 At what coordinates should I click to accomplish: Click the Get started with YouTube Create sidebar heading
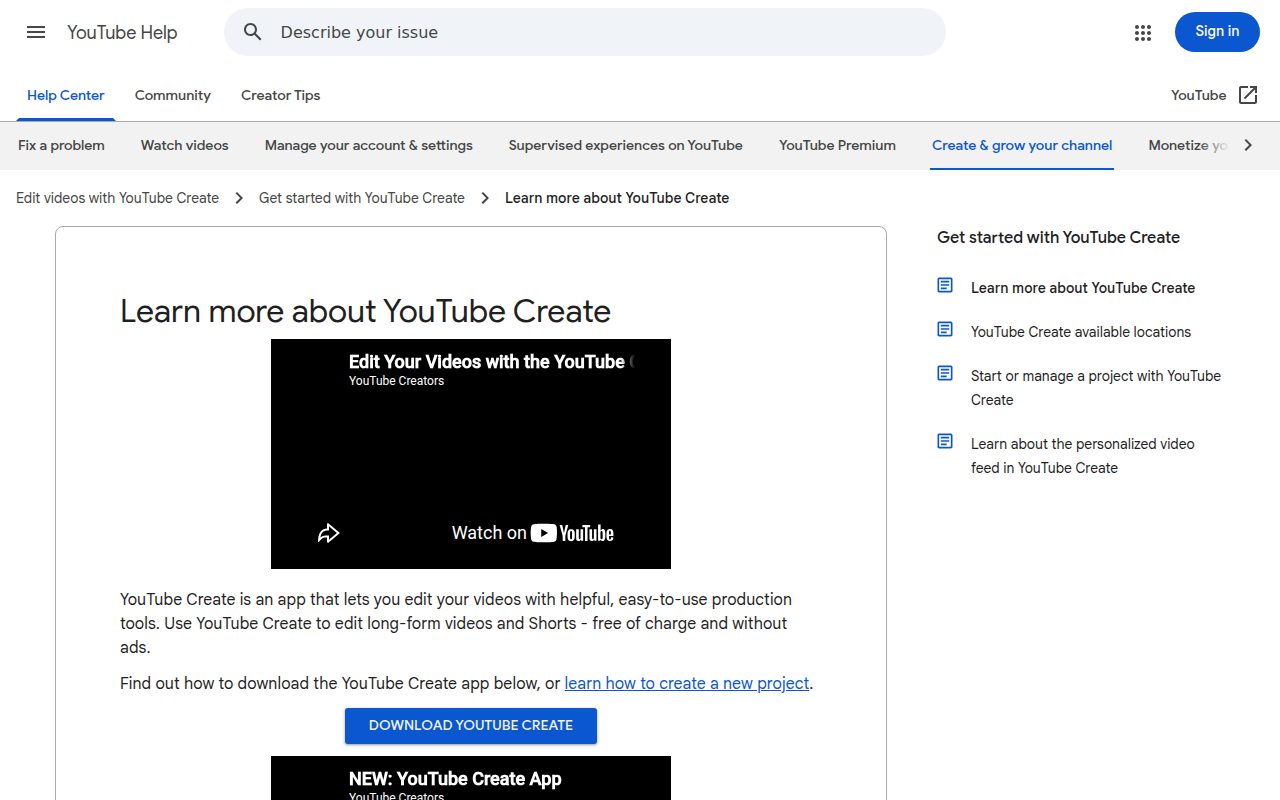(1058, 237)
